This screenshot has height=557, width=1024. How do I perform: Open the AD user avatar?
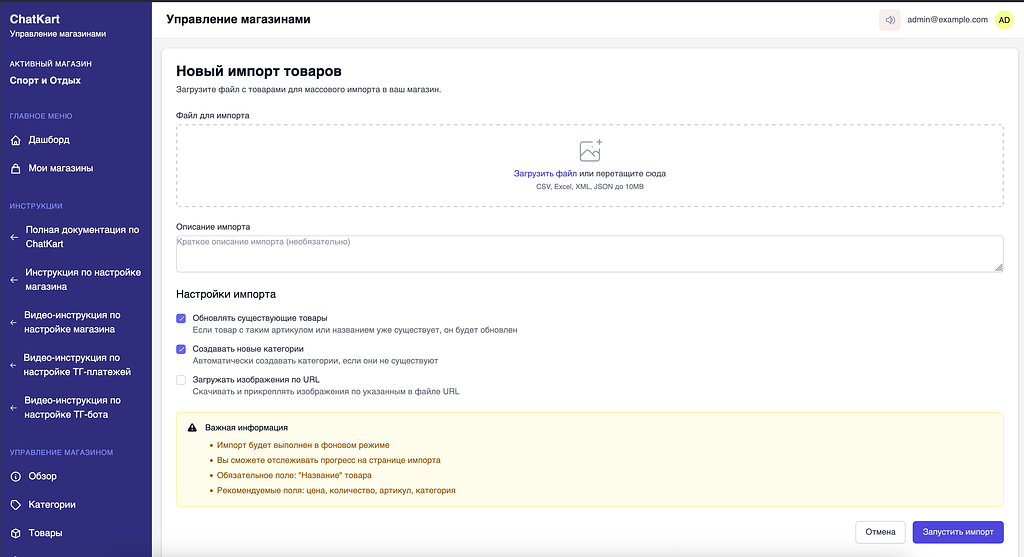tap(1004, 20)
